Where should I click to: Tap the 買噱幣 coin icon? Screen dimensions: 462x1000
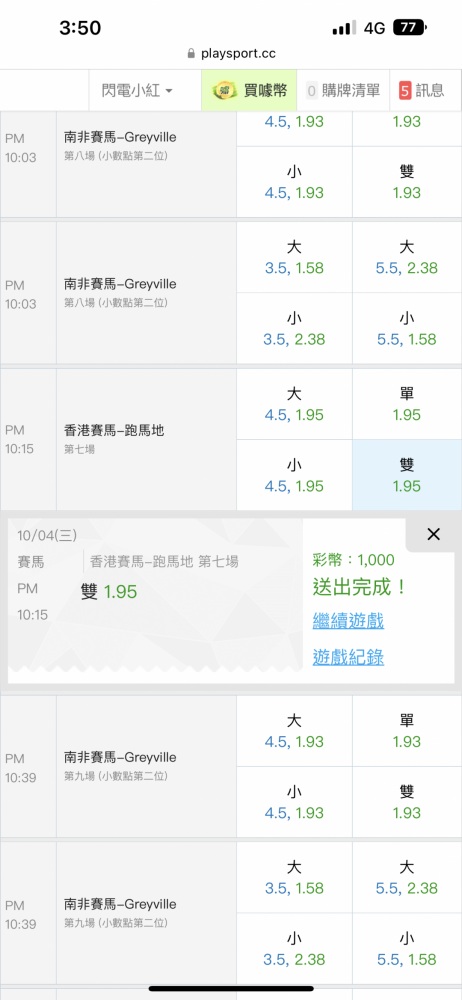[x=224, y=91]
